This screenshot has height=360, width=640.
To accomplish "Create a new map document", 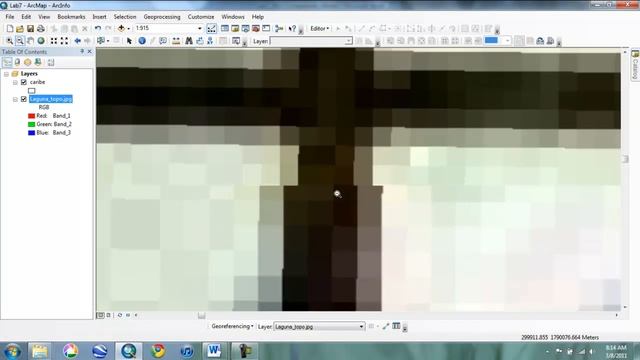I will click(10, 29).
